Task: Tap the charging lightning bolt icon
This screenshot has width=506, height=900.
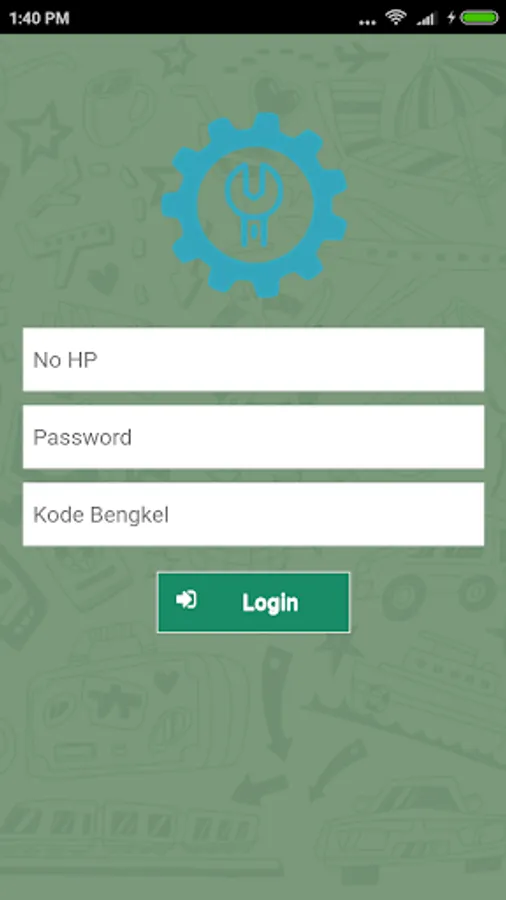Action: (x=451, y=17)
